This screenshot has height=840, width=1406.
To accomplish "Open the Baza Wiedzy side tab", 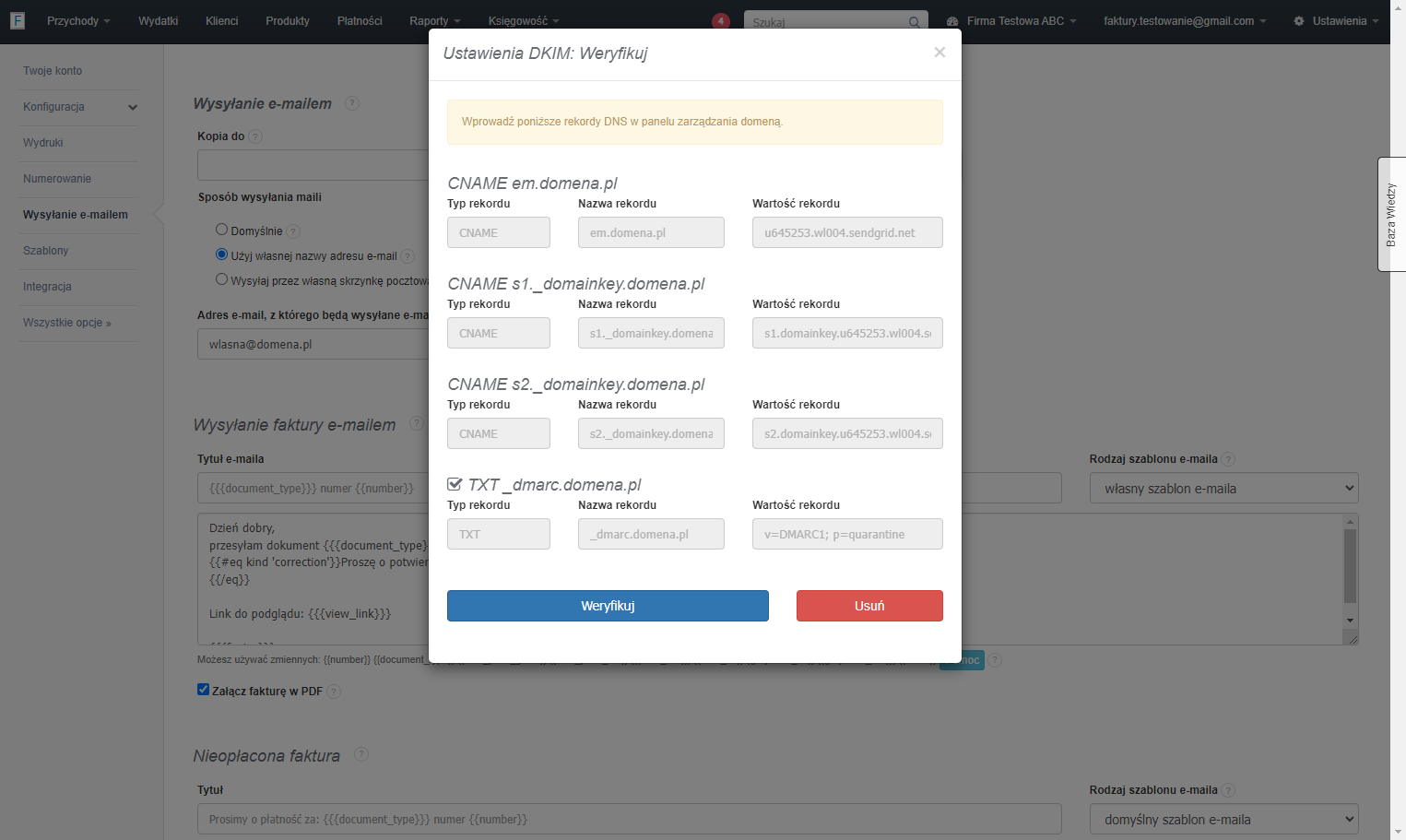I will [1391, 214].
